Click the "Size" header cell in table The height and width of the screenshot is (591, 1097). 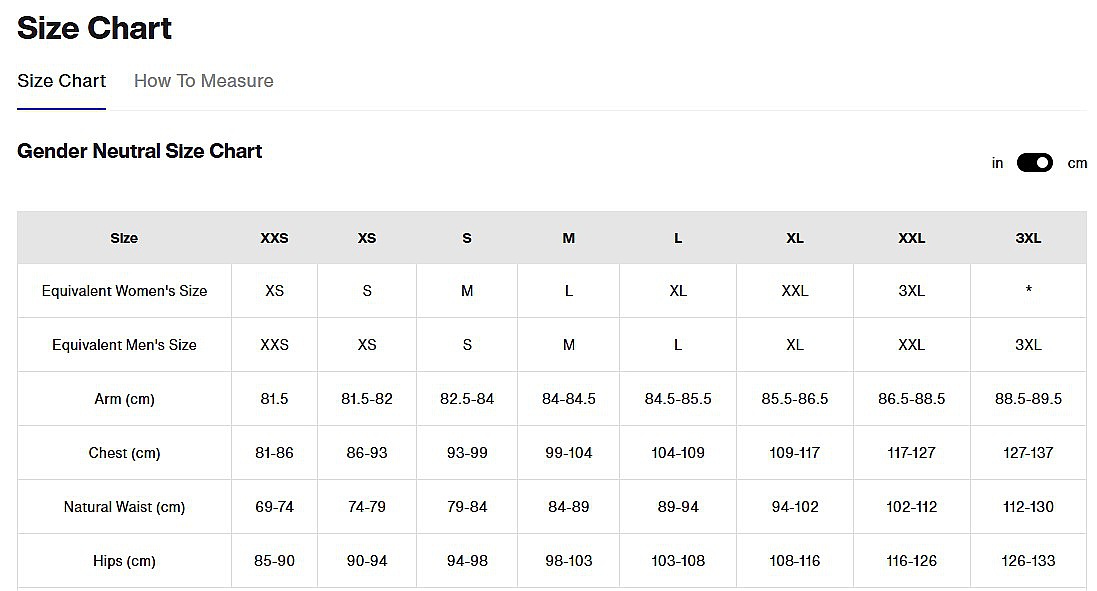pos(124,238)
